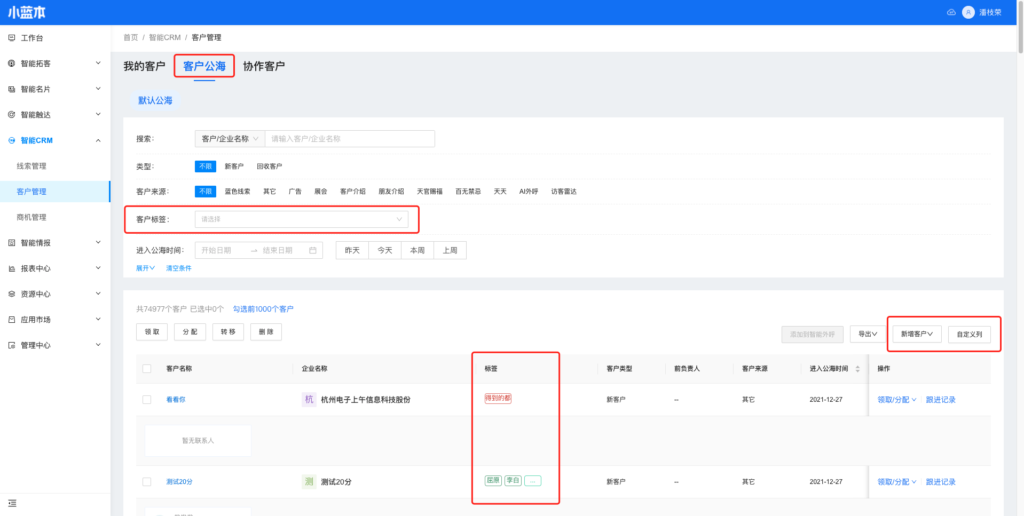Screen dimensions: 1024x516
Task: Click the 报表中心 sidebar icon
Action: point(11,268)
